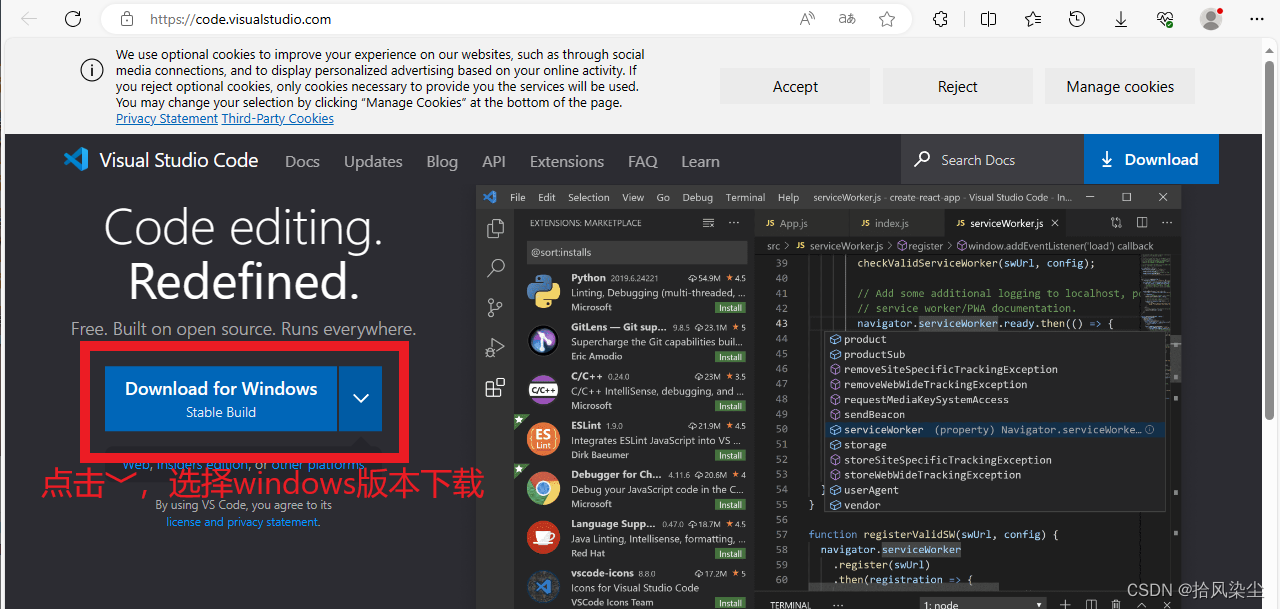Toggle the favorites star in the address bar
The width and height of the screenshot is (1280, 609).
click(x=887, y=19)
